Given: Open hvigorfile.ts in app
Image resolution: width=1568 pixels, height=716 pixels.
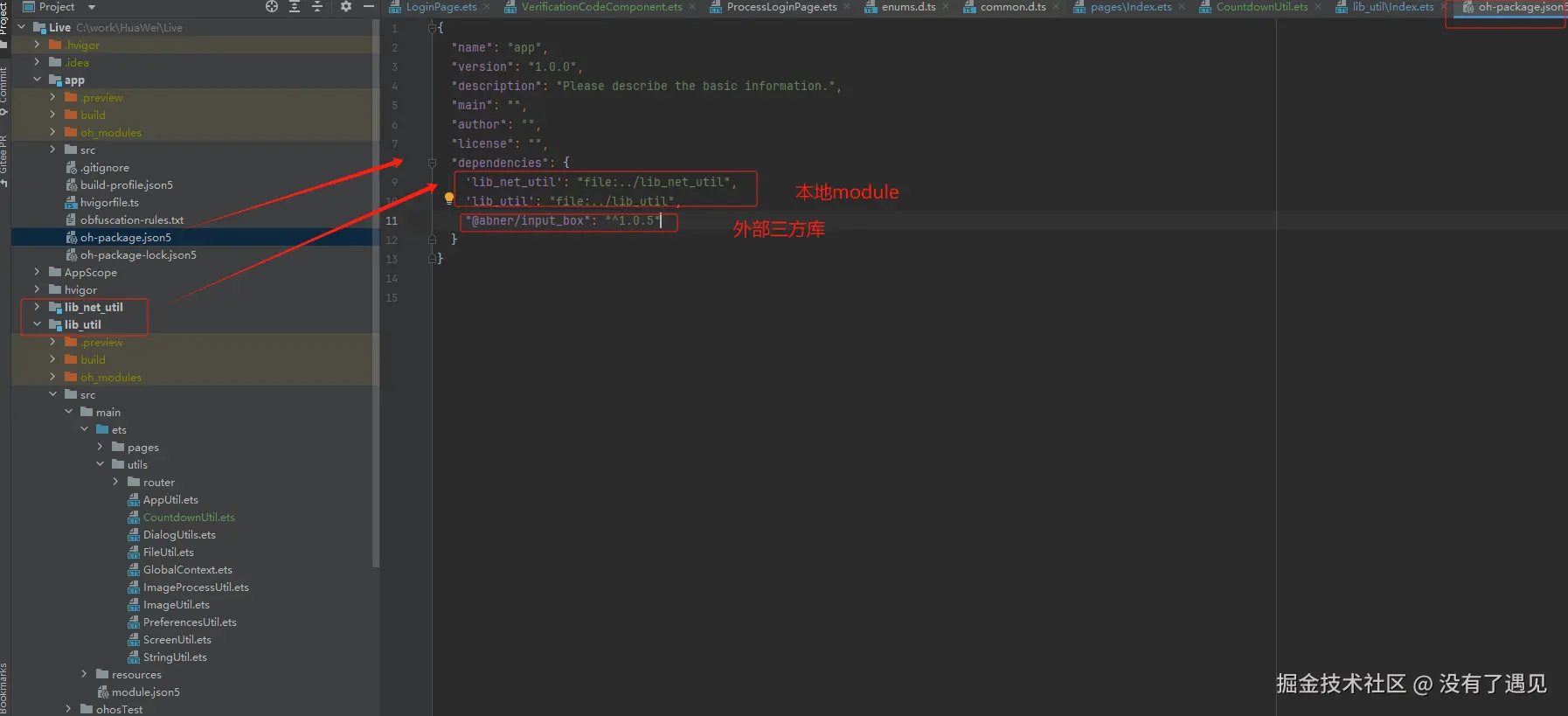Looking at the screenshot, I should [109, 202].
